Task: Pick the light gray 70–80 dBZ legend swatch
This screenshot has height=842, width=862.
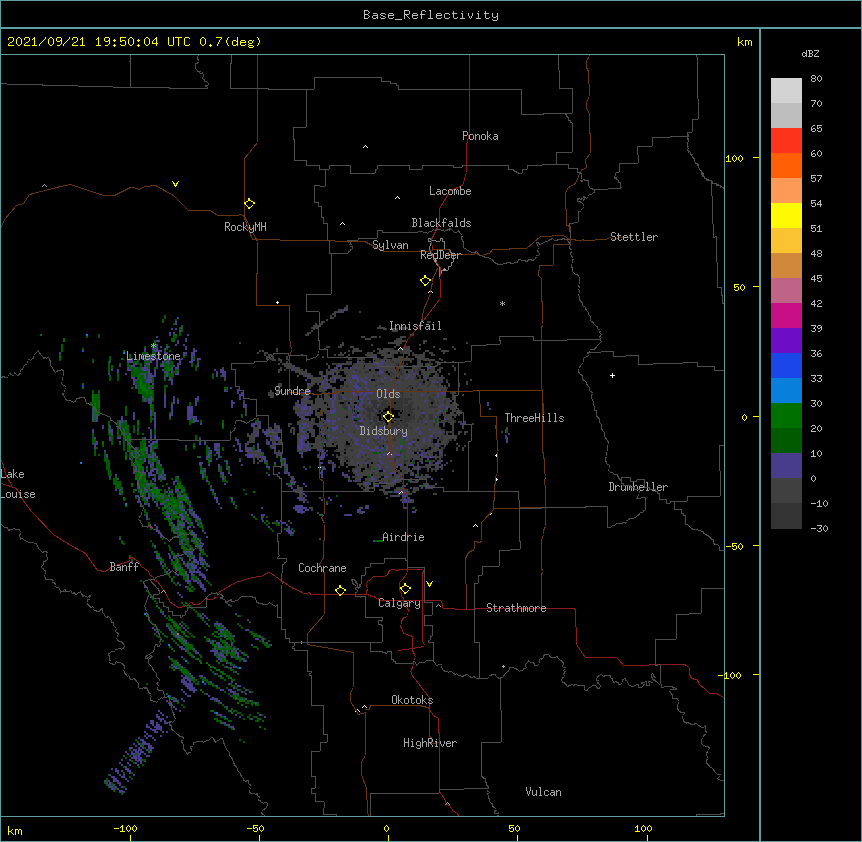Action: (786, 91)
